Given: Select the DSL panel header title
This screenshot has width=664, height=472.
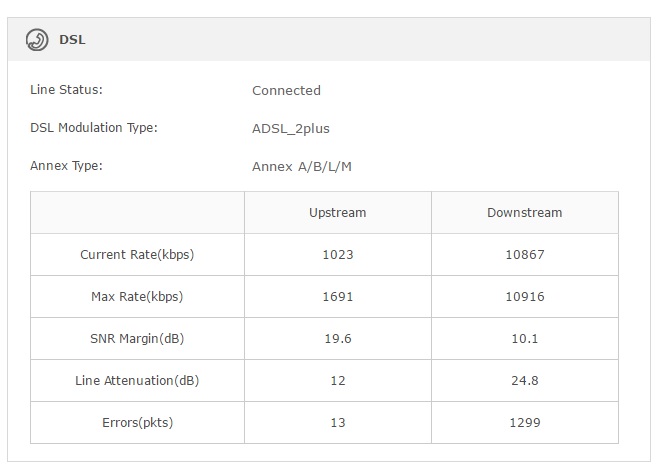Looking at the screenshot, I should click(x=72, y=40).
